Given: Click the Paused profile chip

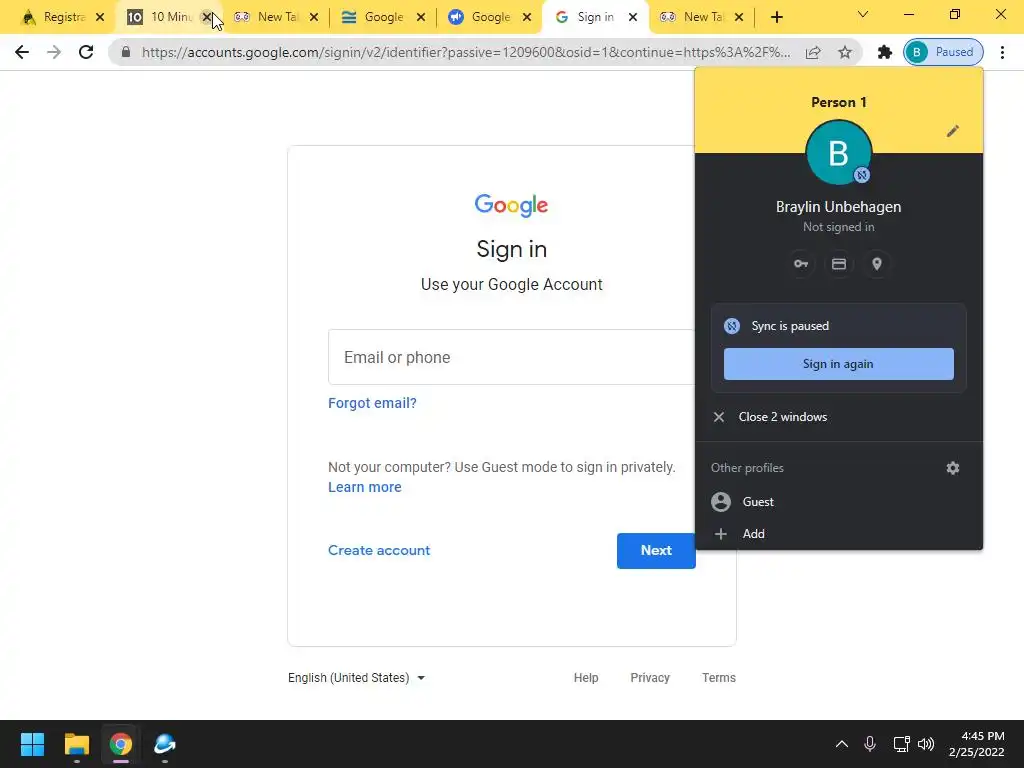Looking at the screenshot, I should pos(943,52).
